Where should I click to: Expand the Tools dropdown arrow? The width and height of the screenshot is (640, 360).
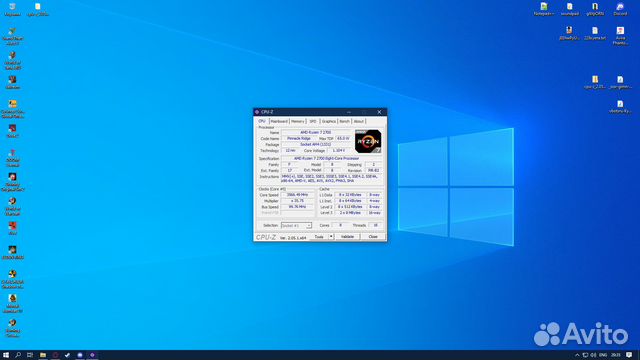331,237
